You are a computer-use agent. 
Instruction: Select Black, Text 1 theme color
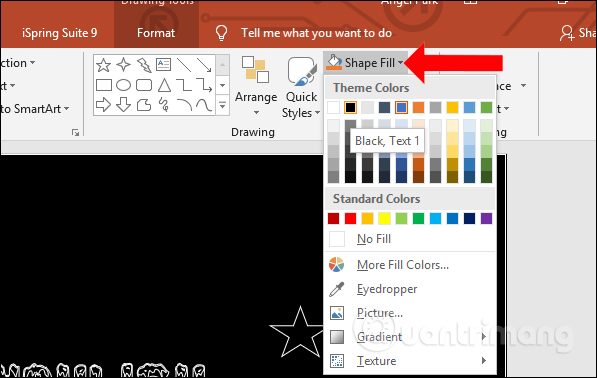pyautogui.click(x=351, y=108)
